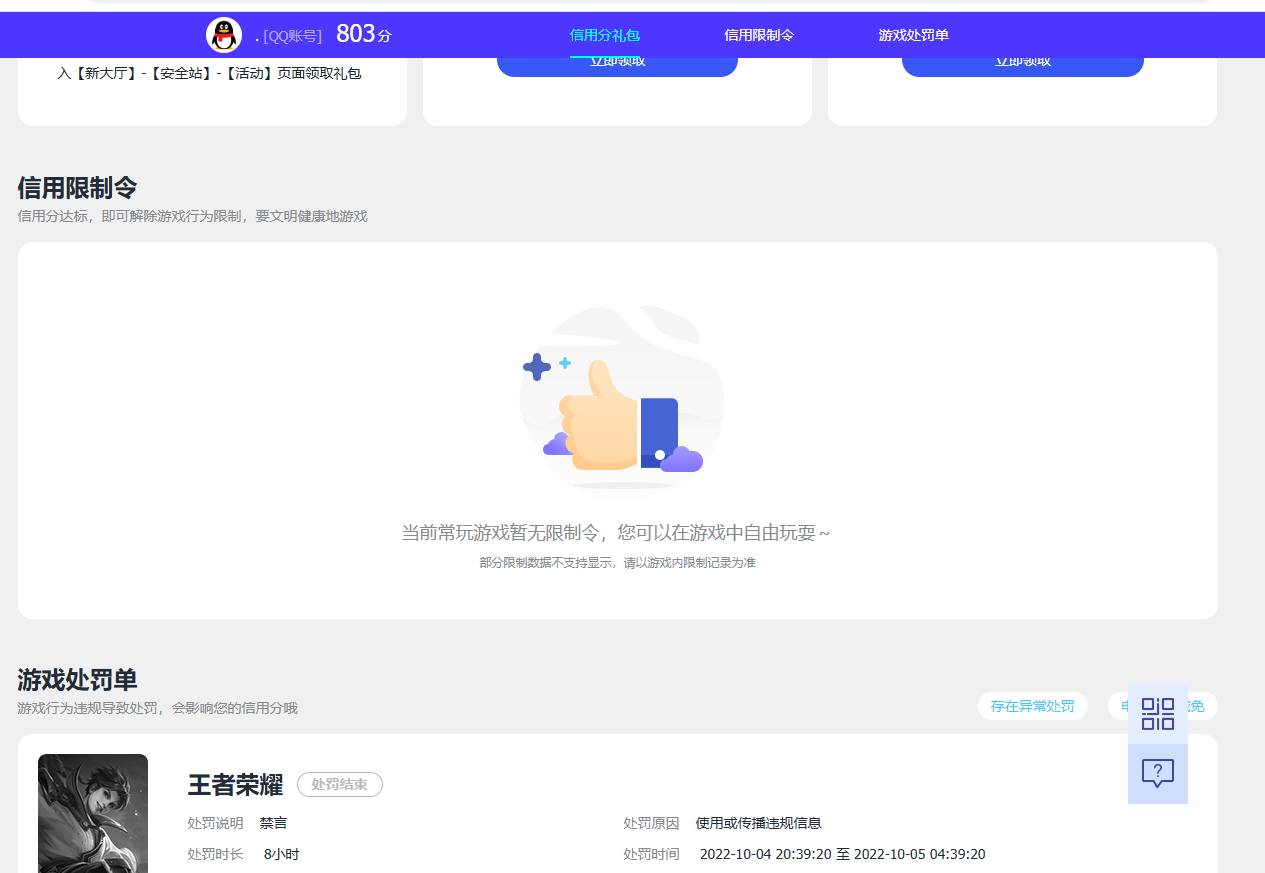Screen dimensions: 1265x873
Task: Open the help question-mark chat icon
Action: [x=1158, y=774]
